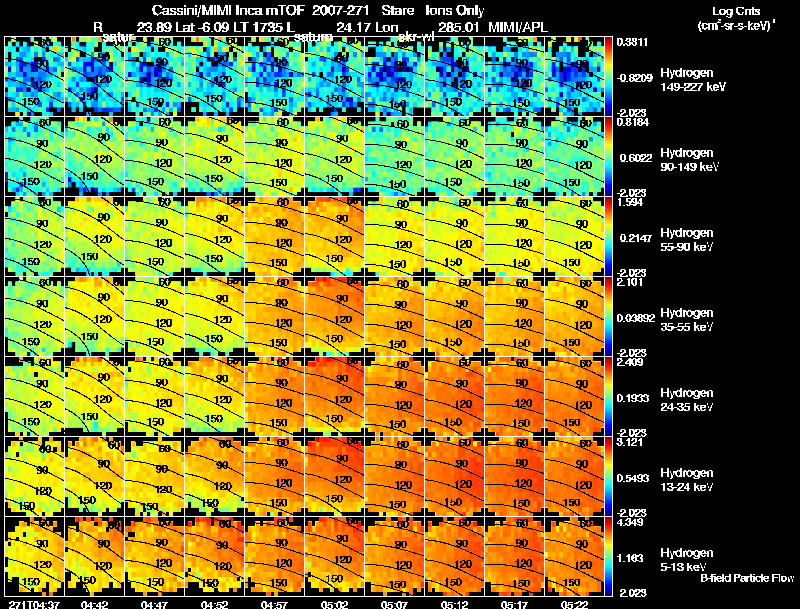Click the color scale bar for 24-35 keV row
The height and width of the screenshot is (609, 800).
pyautogui.click(x=608, y=396)
